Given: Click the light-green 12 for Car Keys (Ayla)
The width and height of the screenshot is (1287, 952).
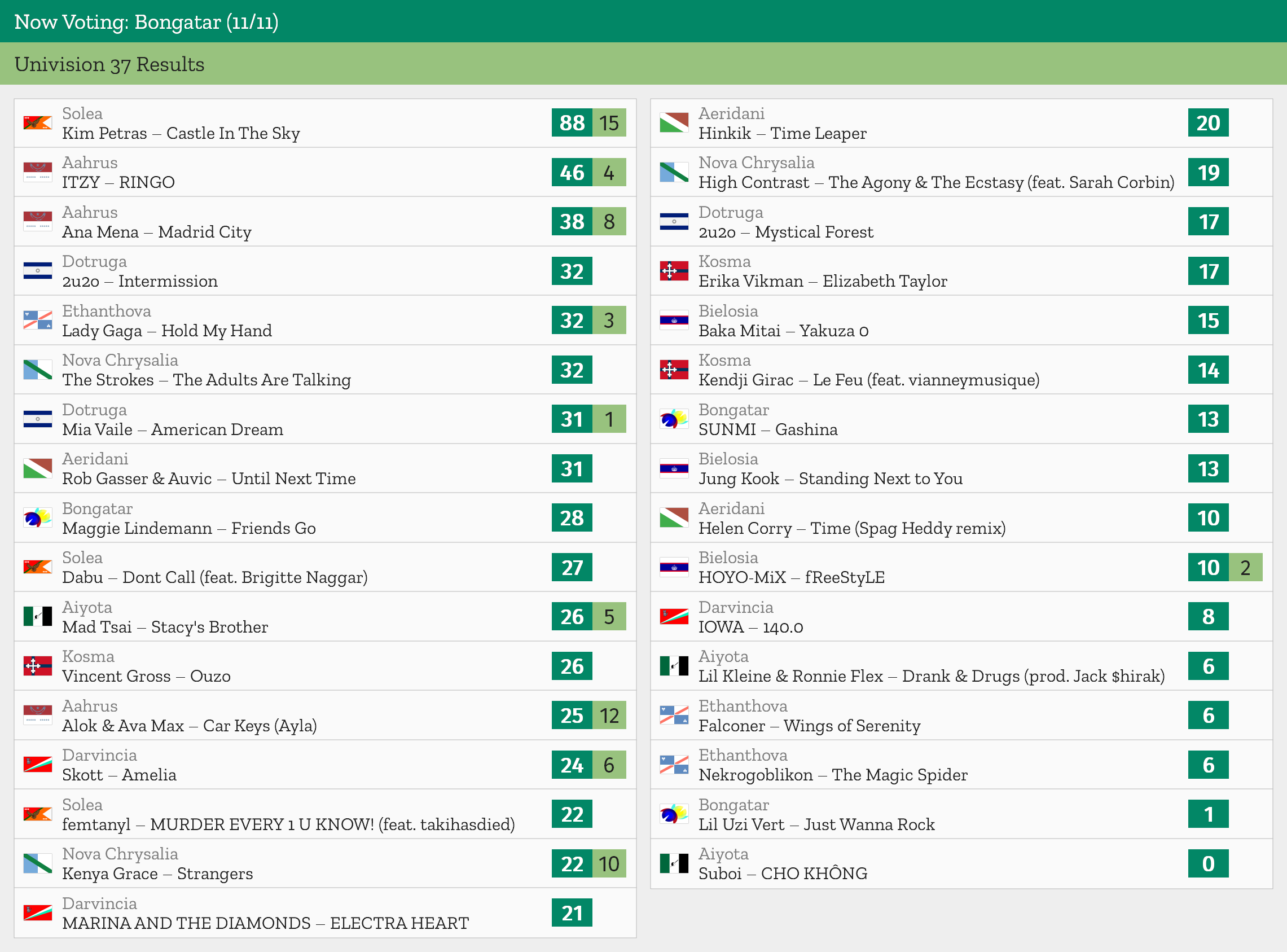Looking at the screenshot, I should (609, 715).
